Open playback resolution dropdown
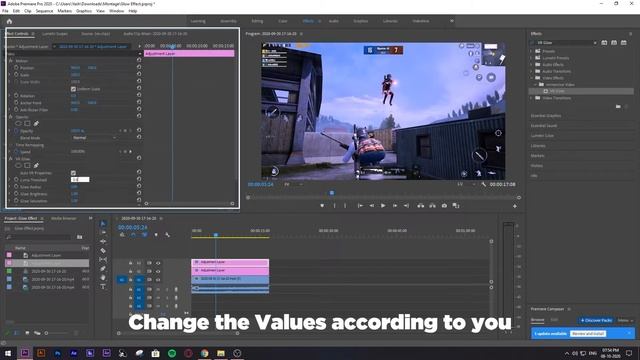Viewport: 640px width, 360px height. (x=466, y=184)
